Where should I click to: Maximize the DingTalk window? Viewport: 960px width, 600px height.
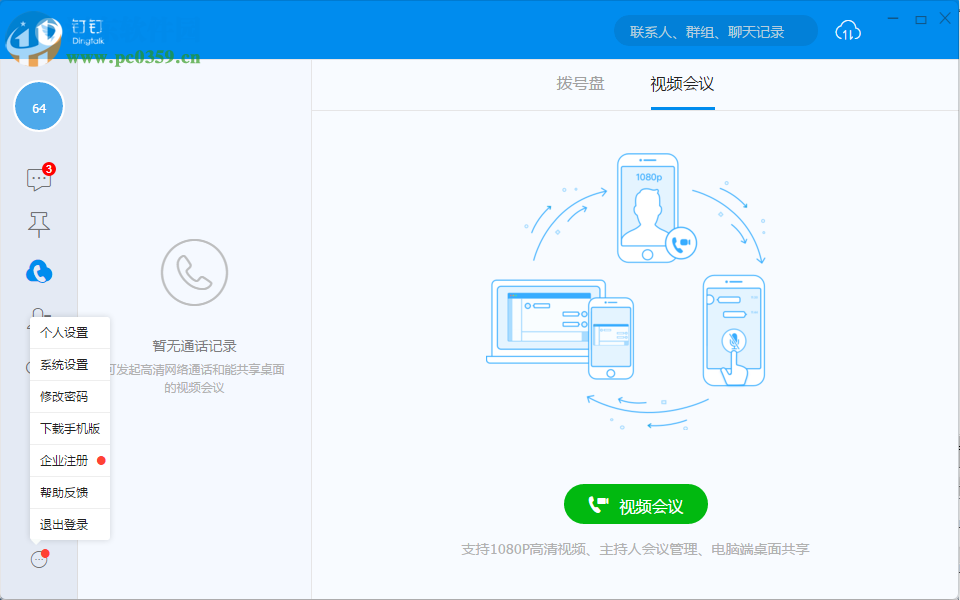(920, 20)
